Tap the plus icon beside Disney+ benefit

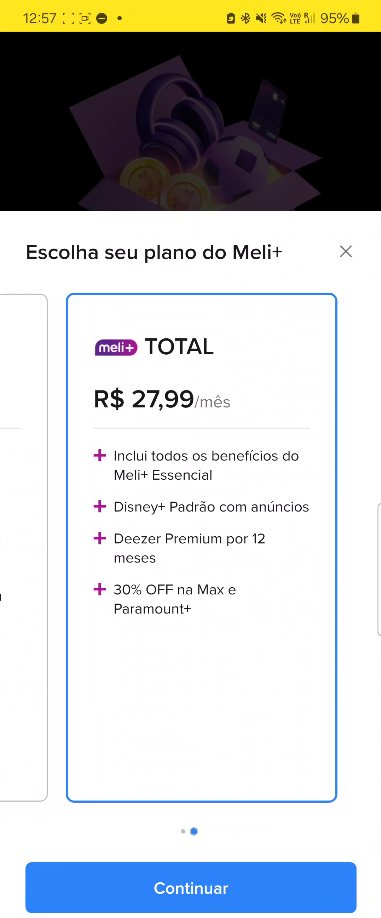[x=99, y=506]
